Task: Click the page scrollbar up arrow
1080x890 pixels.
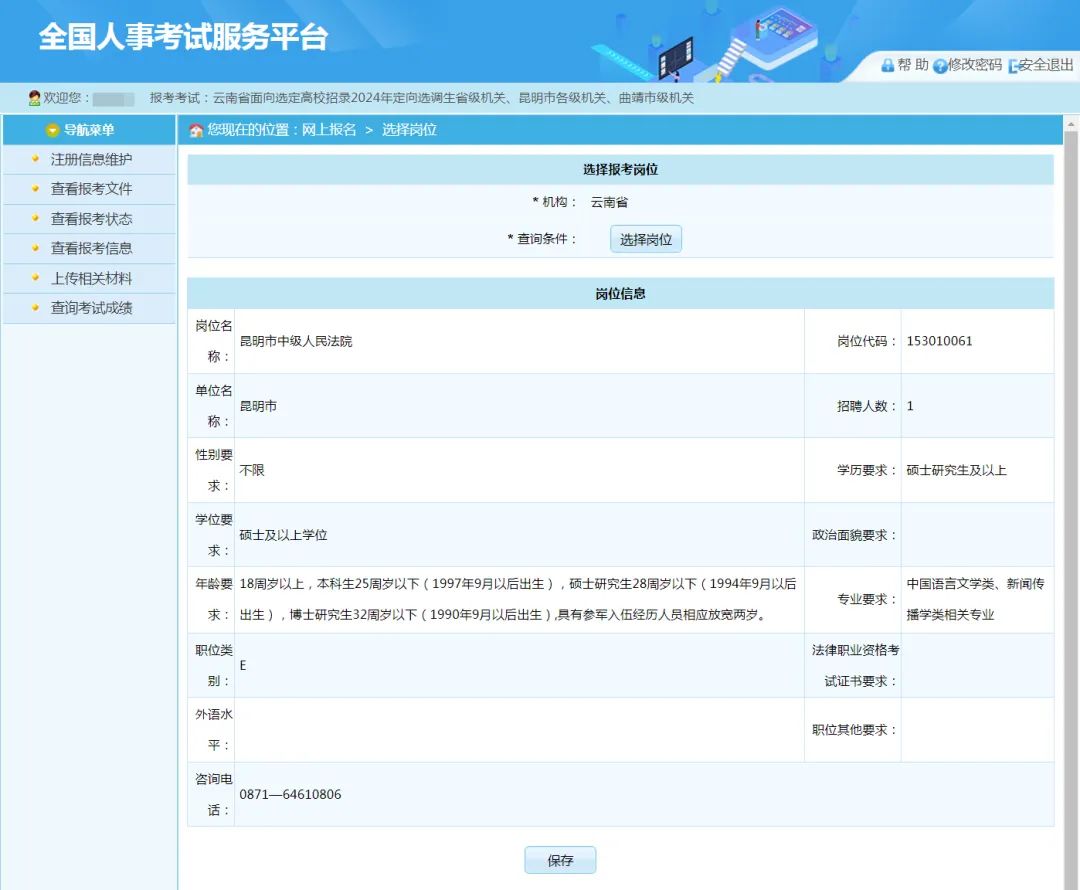Action: [1071, 124]
